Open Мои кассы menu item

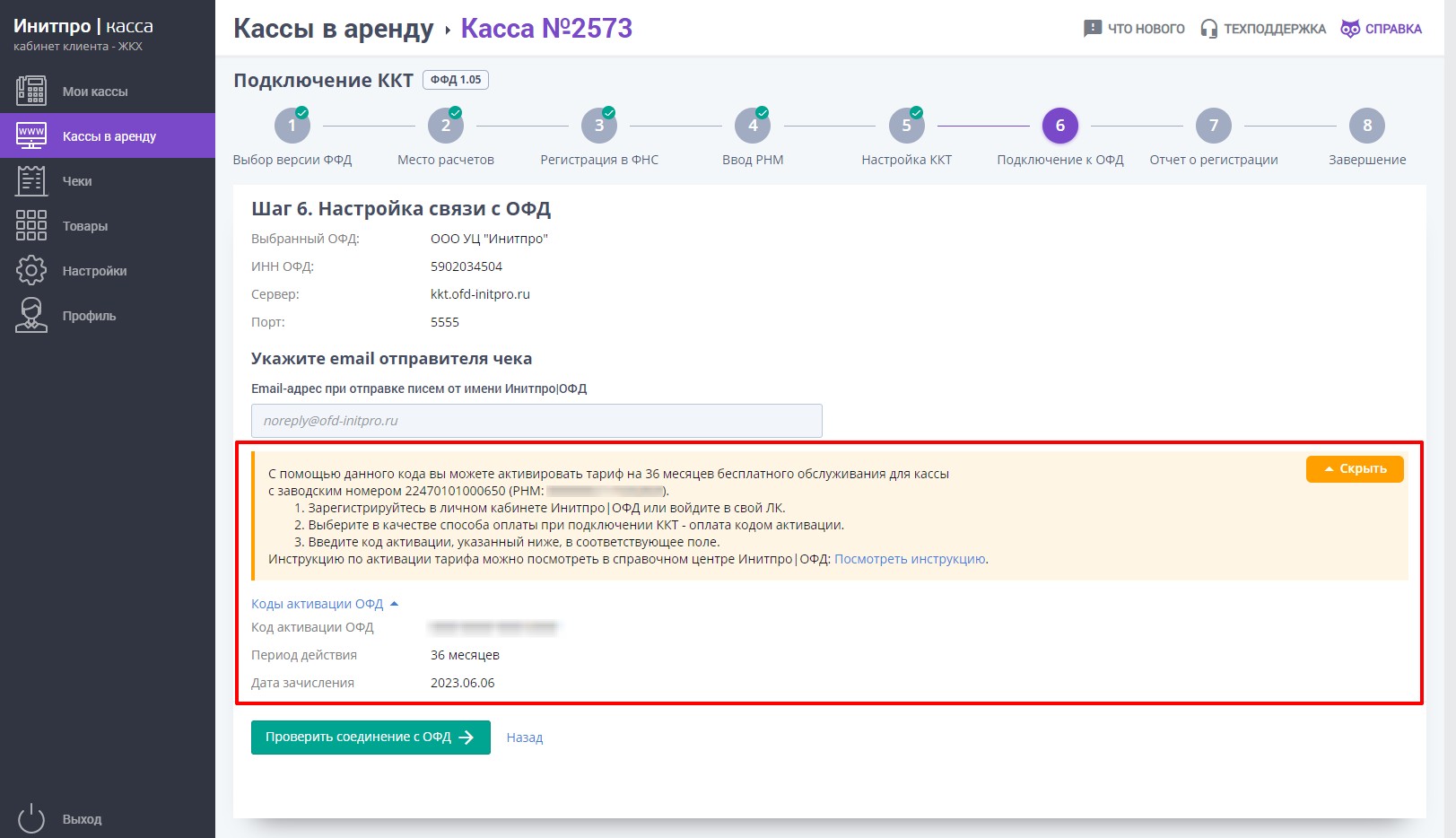[108, 91]
